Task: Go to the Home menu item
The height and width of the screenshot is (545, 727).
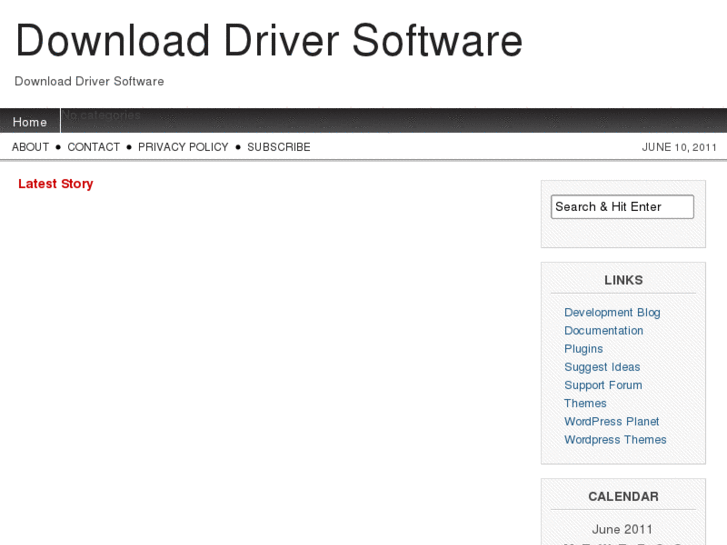Action: point(30,122)
